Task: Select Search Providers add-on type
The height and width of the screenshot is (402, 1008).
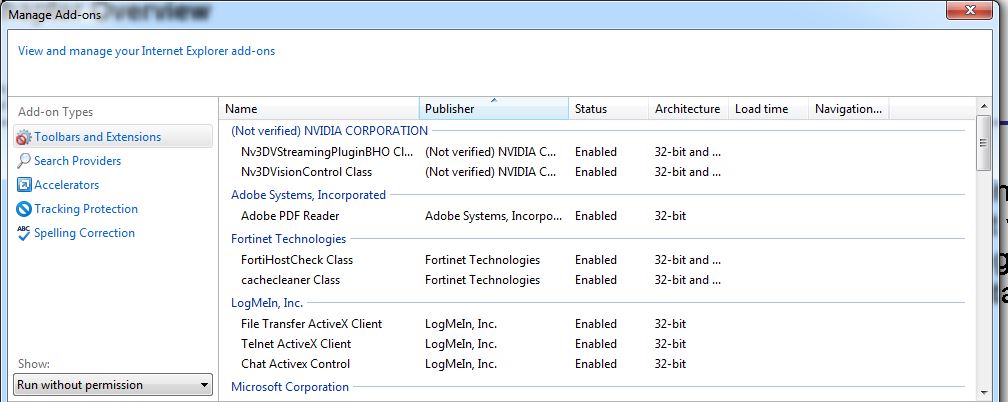Action: [77, 161]
